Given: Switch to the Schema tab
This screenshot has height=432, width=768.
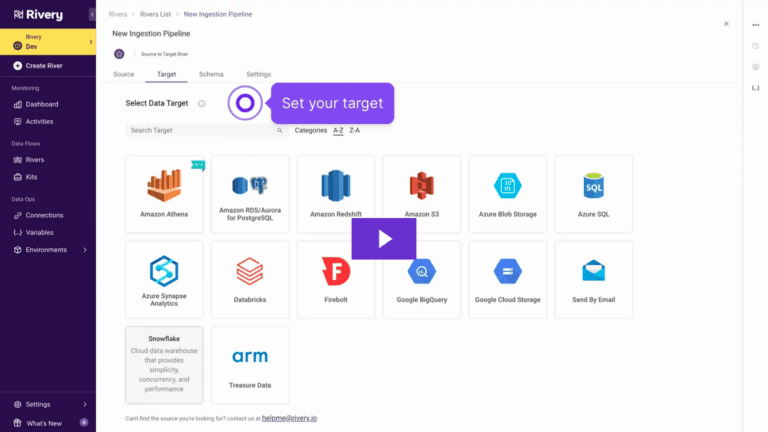Looking at the screenshot, I should [x=211, y=74].
